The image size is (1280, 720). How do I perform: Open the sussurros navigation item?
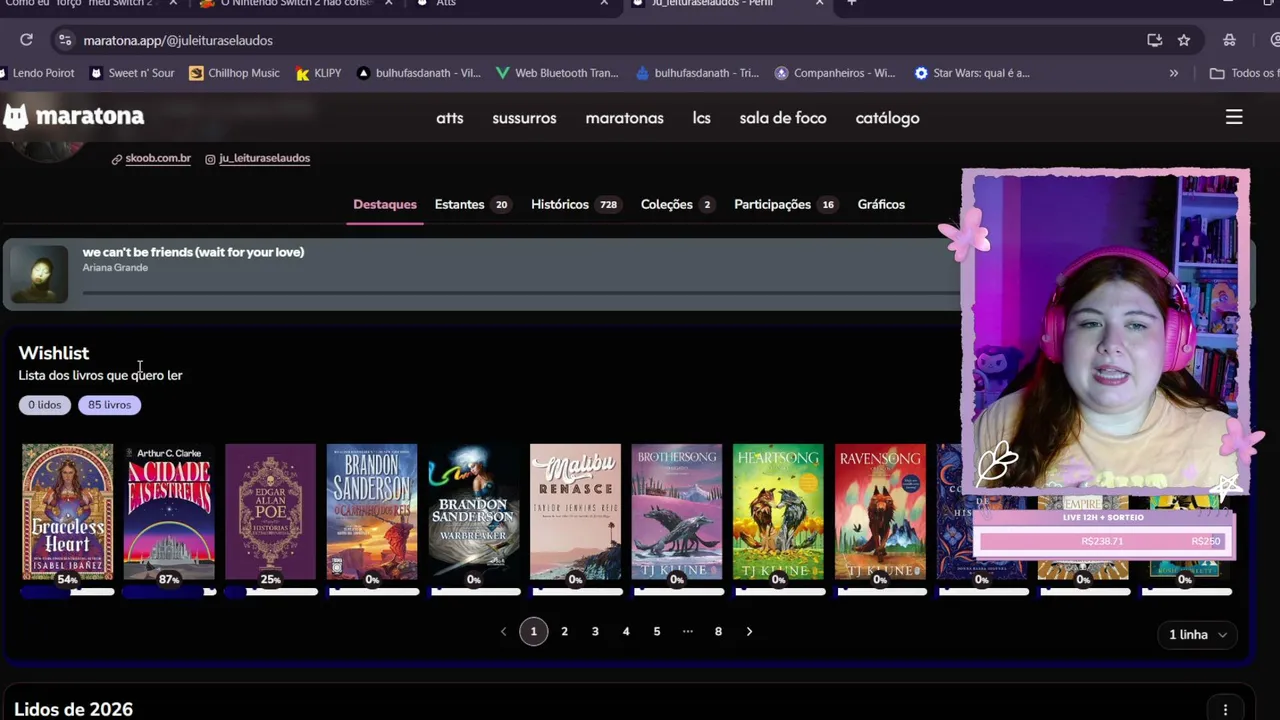pyautogui.click(x=524, y=118)
